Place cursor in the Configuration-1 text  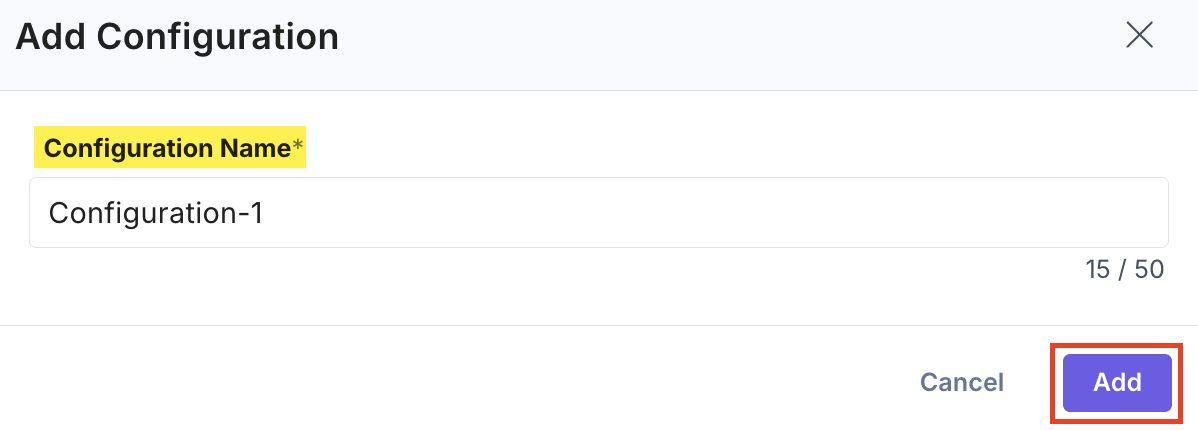coord(155,213)
